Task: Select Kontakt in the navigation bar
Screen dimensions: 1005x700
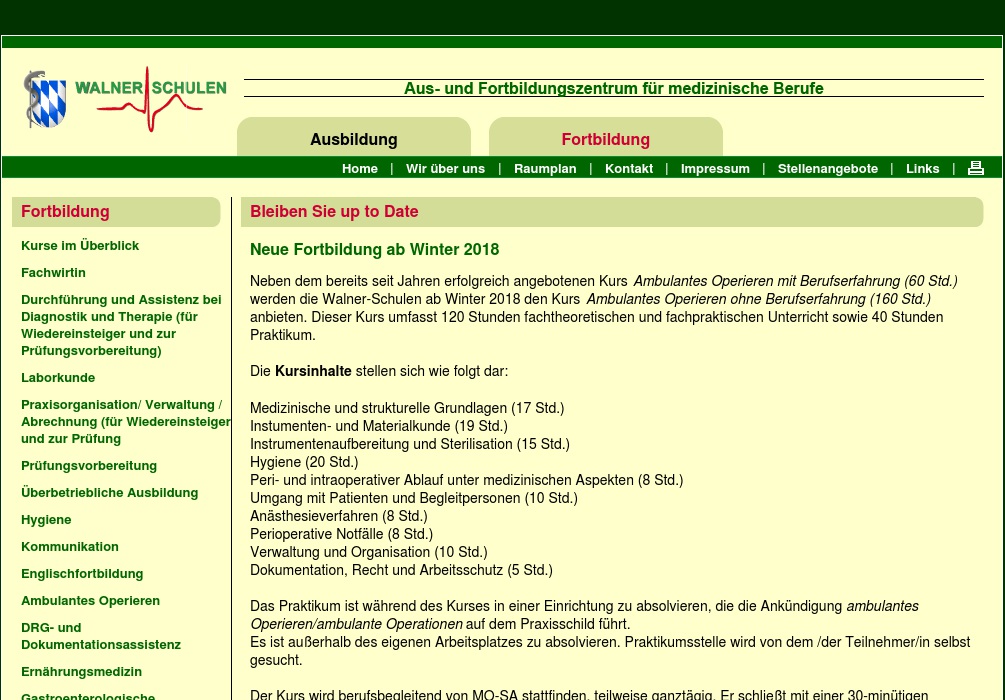Action: (629, 169)
